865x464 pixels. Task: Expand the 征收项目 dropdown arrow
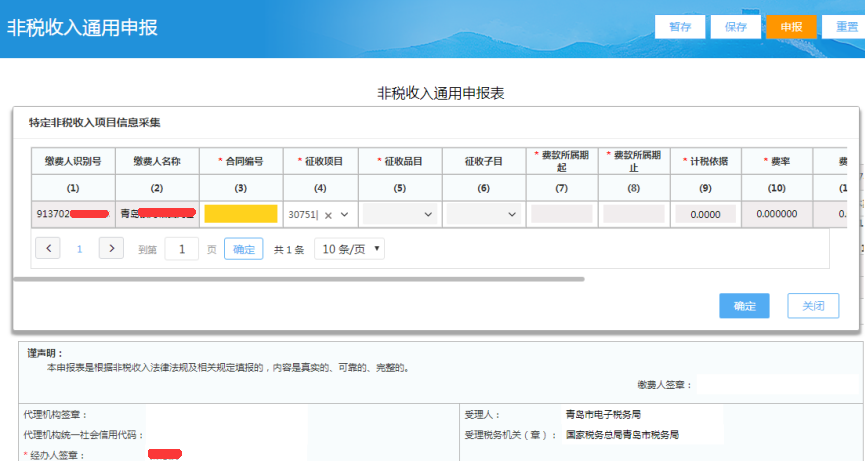click(345, 215)
